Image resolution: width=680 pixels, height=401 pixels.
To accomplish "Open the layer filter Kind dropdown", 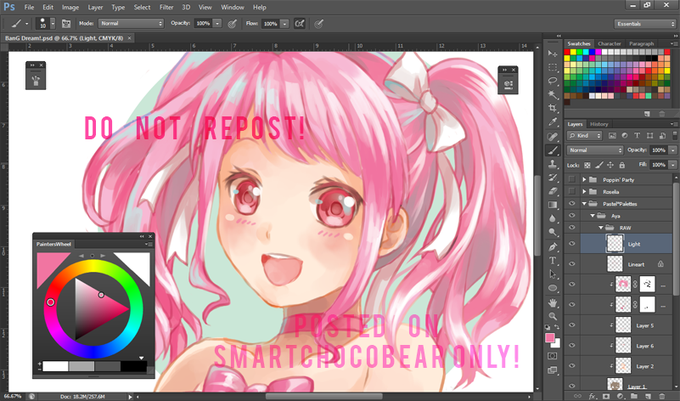I will pos(585,136).
